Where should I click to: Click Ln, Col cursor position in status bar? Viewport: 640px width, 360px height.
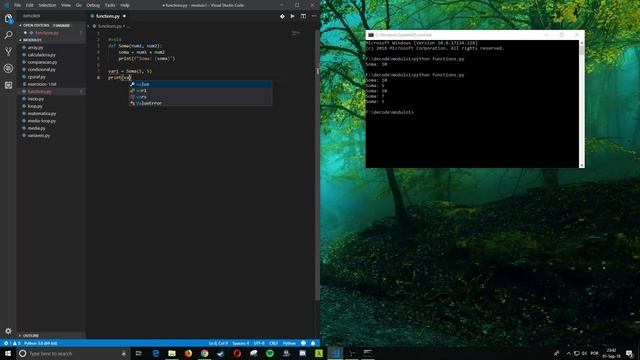pyautogui.click(x=218, y=343)
